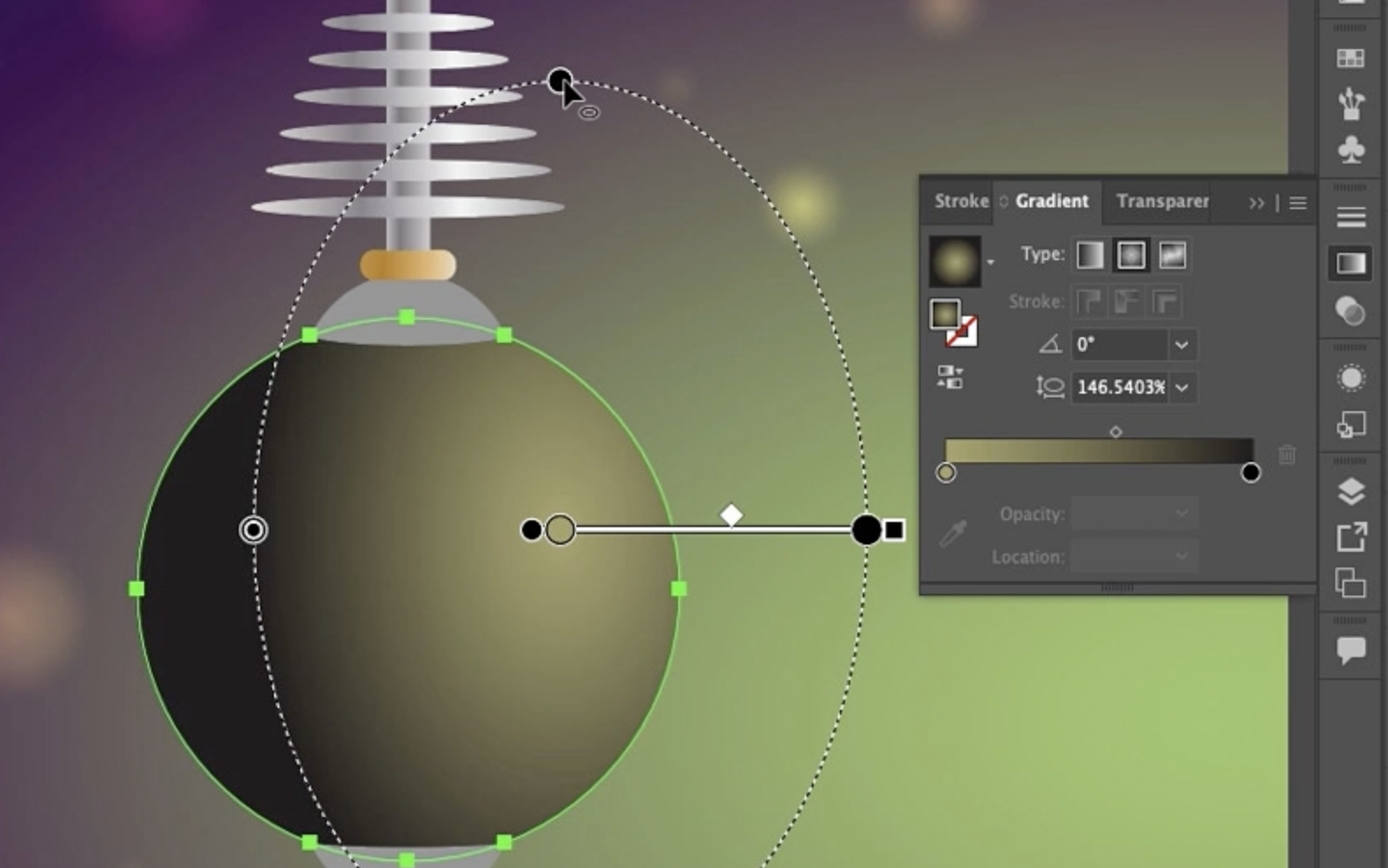Click the aspect ratio icon beside 146.5403%
This screenshot has height=868, width=1388.
click(1050, 387)
